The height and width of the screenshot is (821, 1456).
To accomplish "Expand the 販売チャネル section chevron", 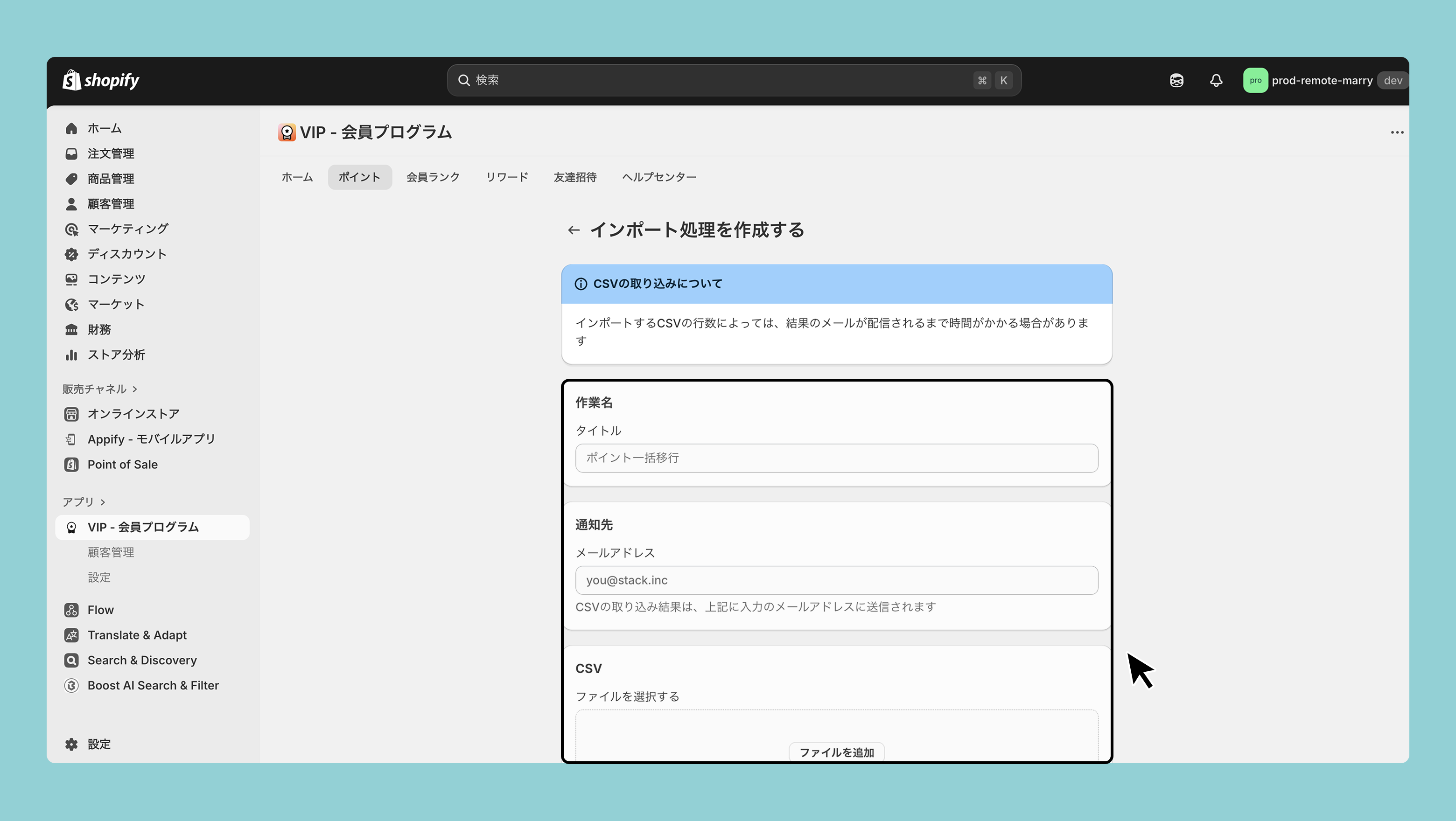I will (135, 389).
